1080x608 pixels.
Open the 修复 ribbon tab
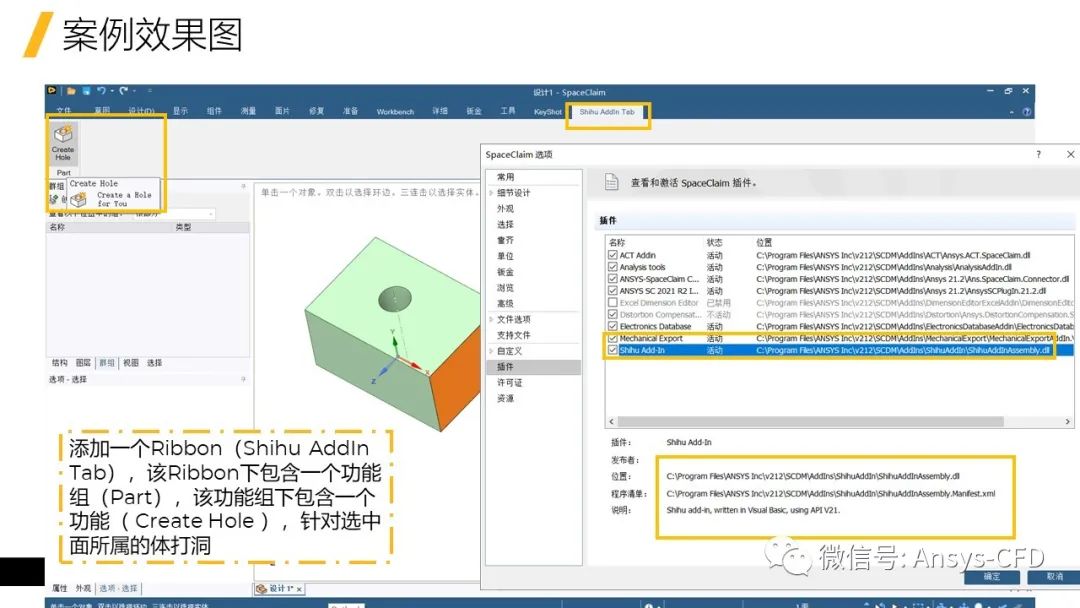point(316,111)
